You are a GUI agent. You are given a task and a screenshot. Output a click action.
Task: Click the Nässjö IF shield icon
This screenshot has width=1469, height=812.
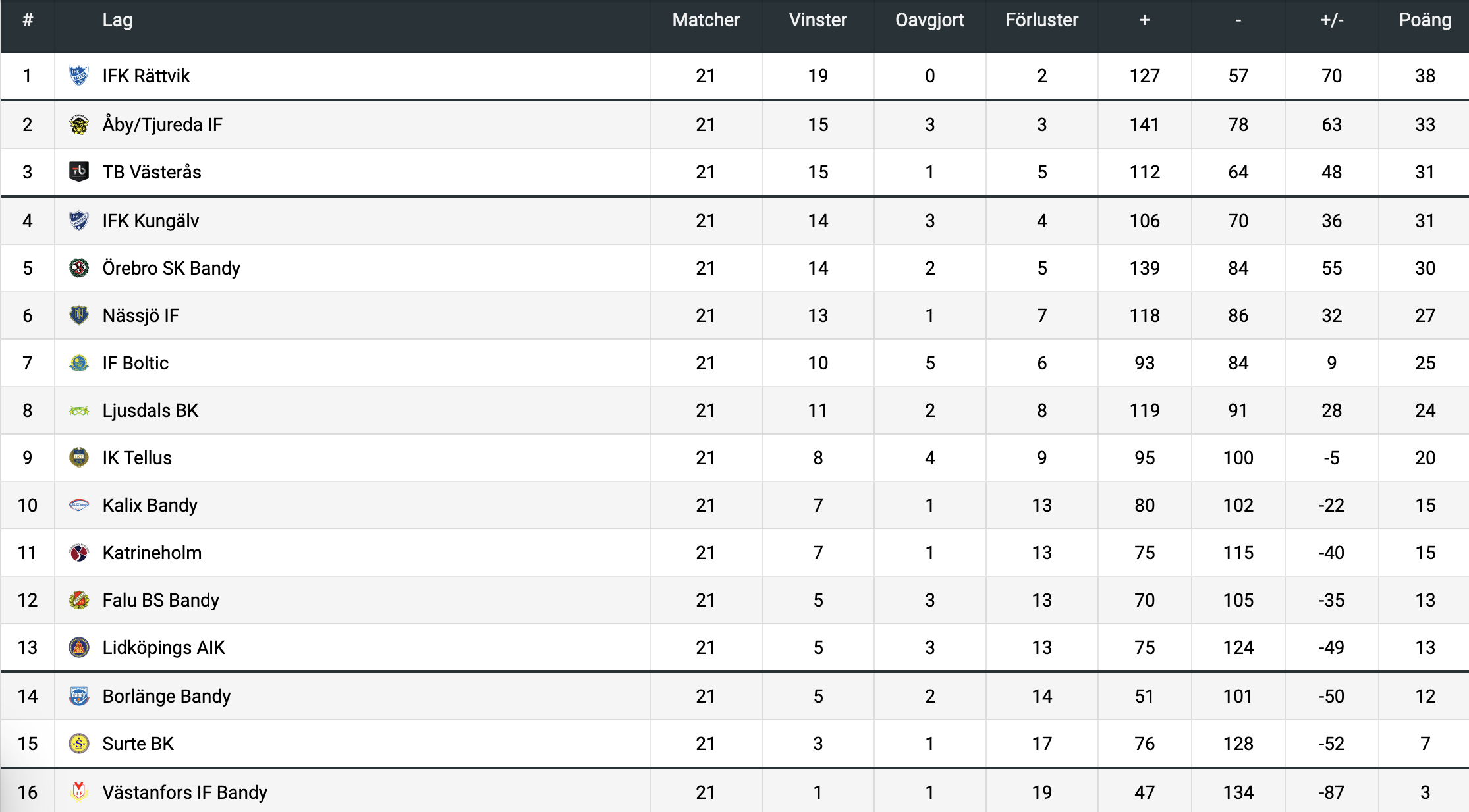79,315
